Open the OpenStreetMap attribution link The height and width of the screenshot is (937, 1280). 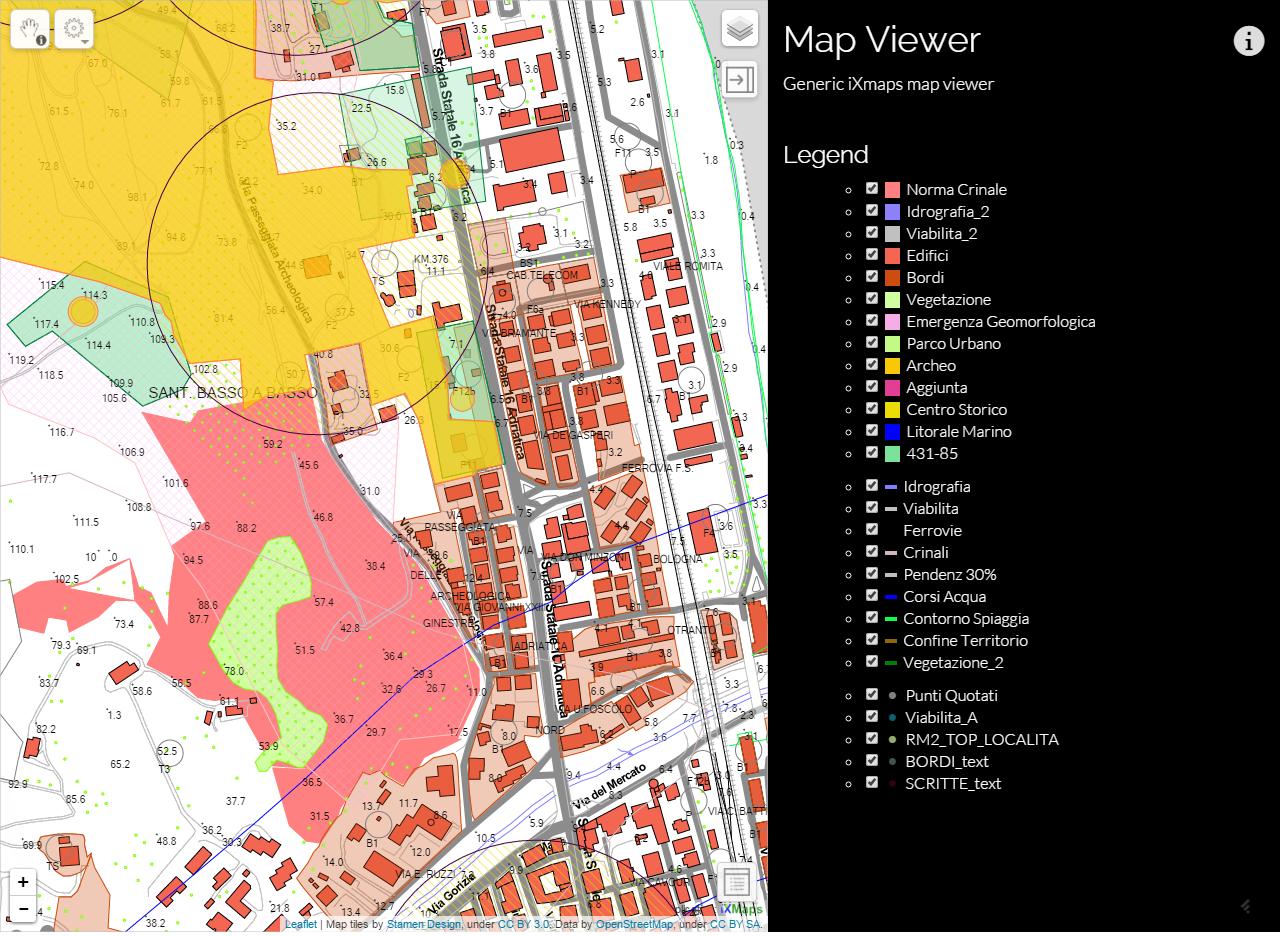click(634, 925)
